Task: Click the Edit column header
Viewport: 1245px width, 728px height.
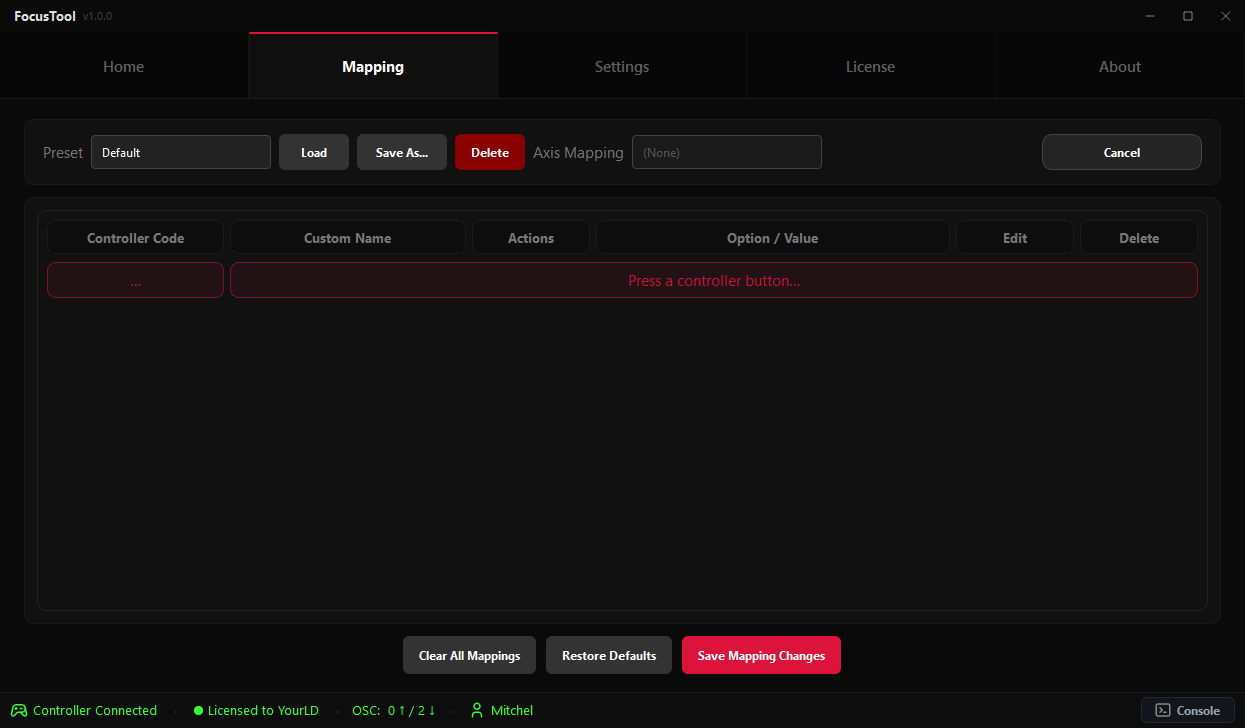Action: point(1015,238)
